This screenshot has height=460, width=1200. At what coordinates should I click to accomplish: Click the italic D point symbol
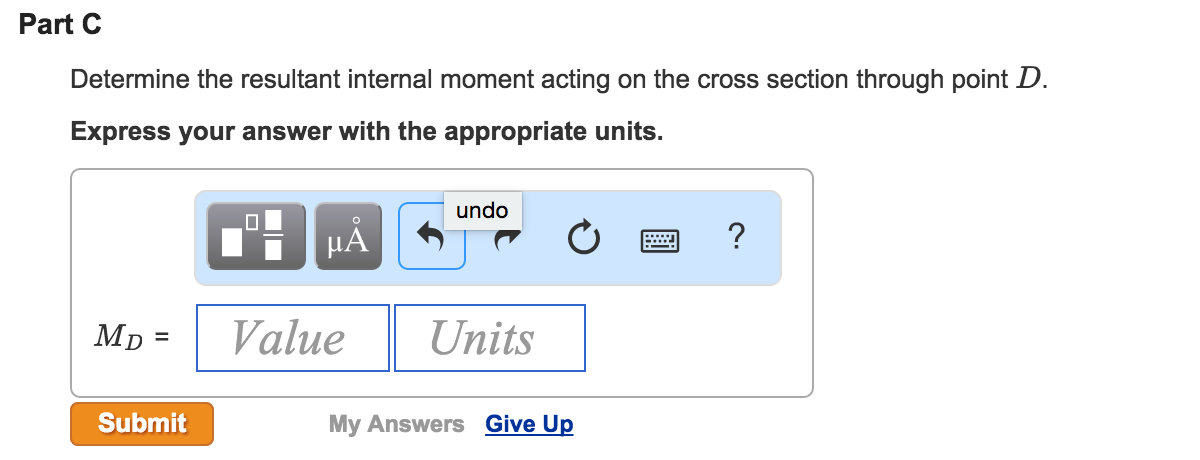pyautogui.click(x=1027, y=80)
